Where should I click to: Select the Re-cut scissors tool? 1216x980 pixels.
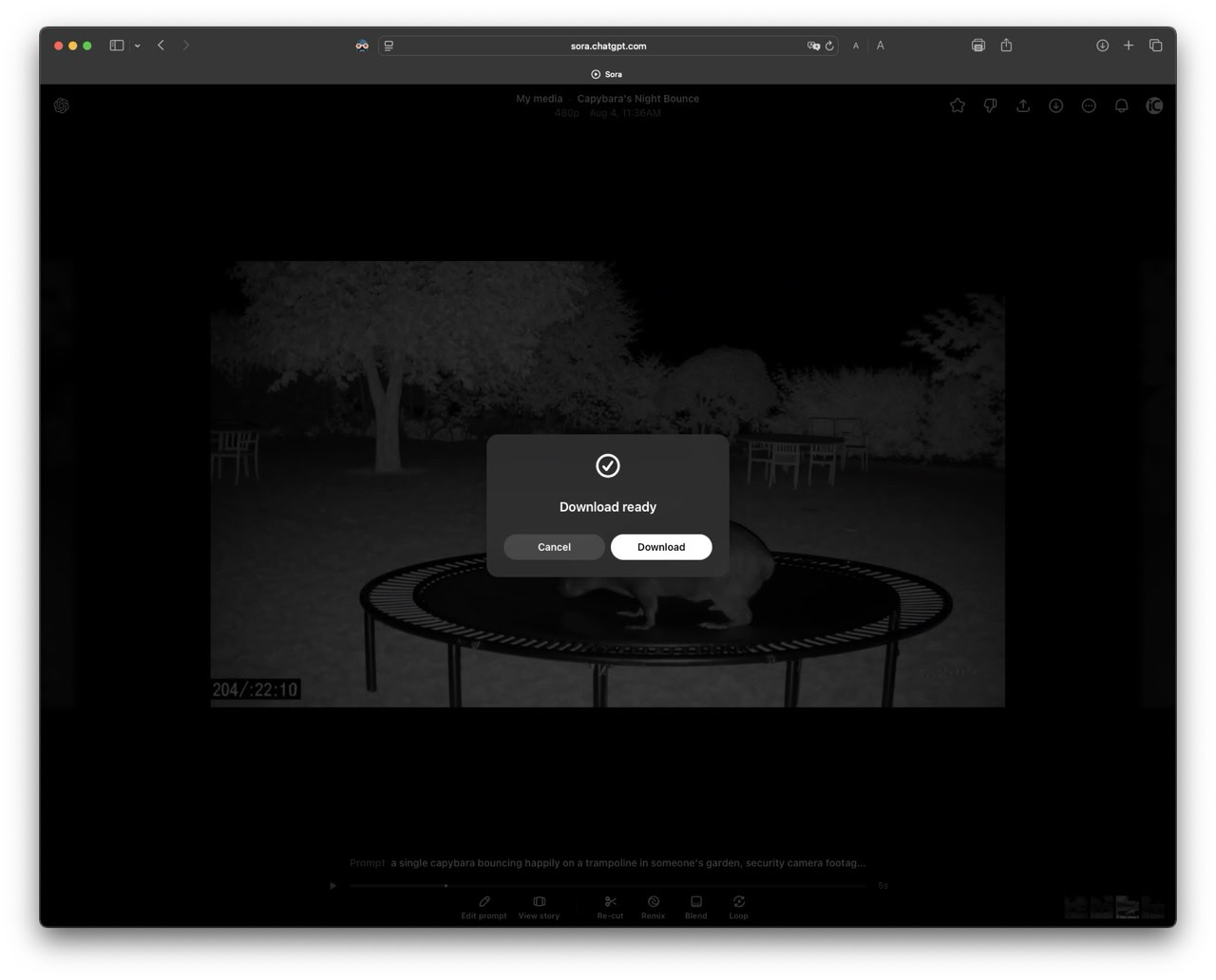(610, 906)
